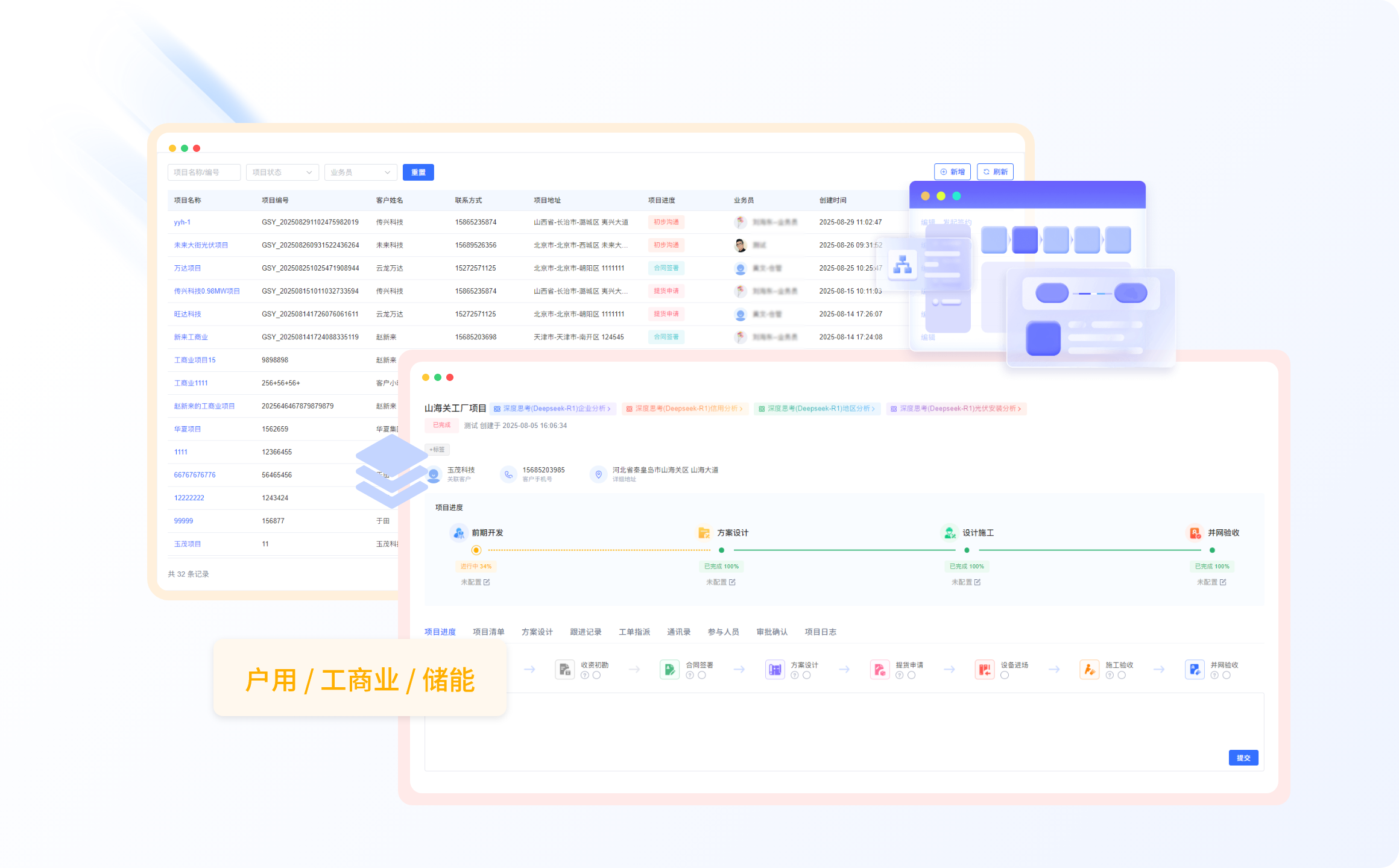The width and height of the screenshot is (1399, 868).
Task: Click the 收资初勘 workflow step icon
Action: [564, 669]
